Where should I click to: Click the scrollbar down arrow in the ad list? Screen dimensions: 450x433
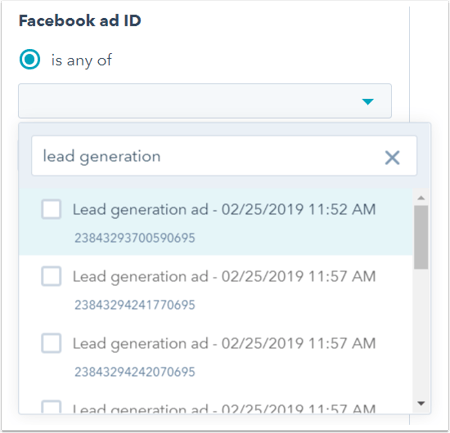click(421, 404)
